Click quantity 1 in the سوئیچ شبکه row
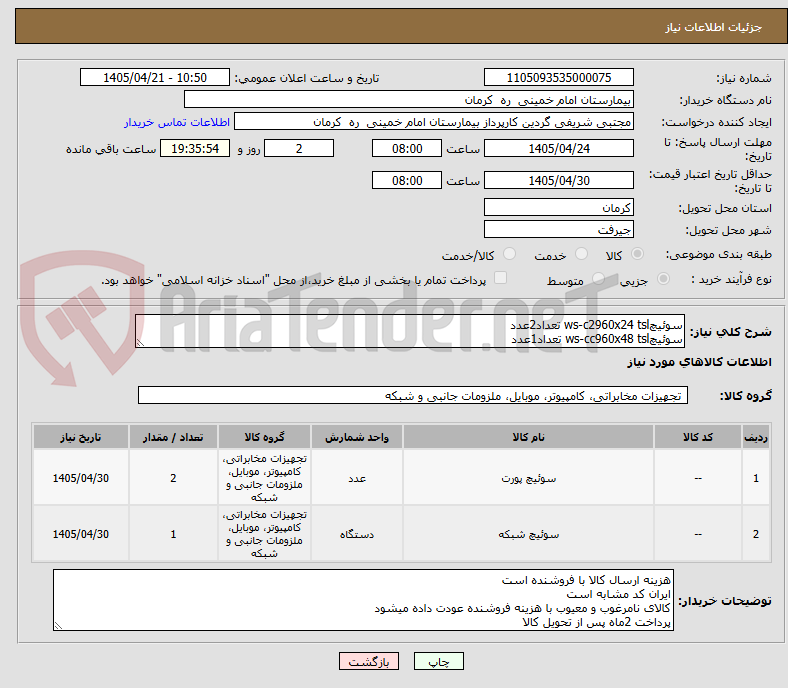Viewport: 788px width, 688px height. (x=173, y=534)
